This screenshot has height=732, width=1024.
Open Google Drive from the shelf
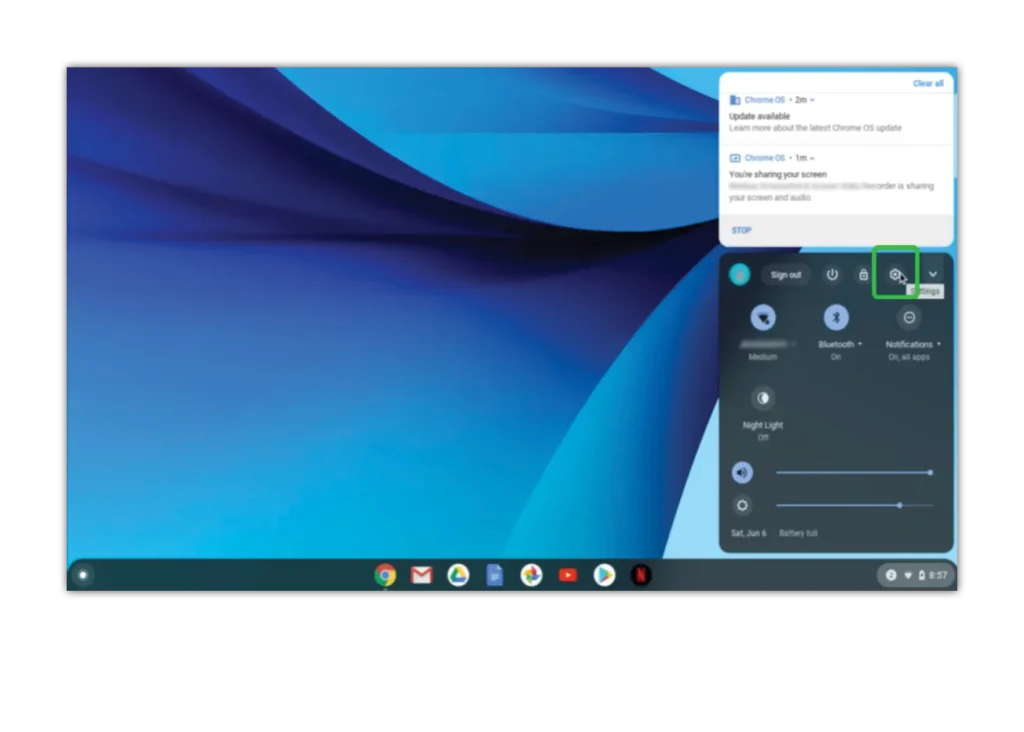[x=458, y=575]
